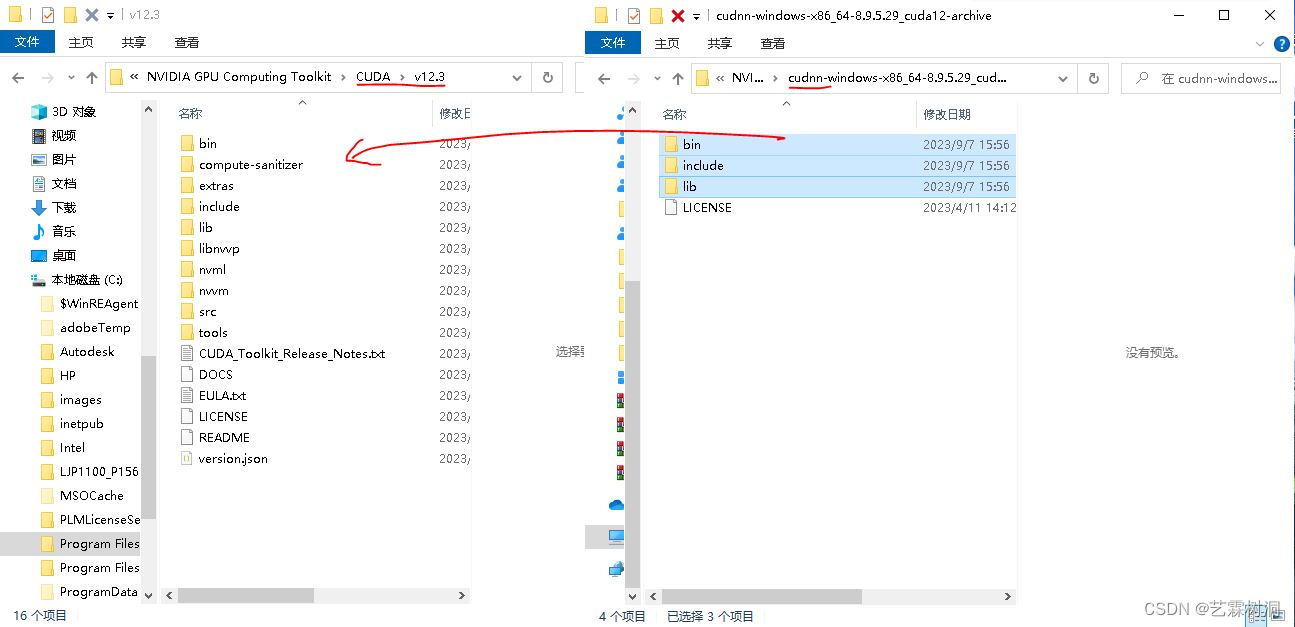Viewport: 1295px width, 627px height.
Task: Open 主页 tab in the v12.3 window
Action: coord(81,42)
